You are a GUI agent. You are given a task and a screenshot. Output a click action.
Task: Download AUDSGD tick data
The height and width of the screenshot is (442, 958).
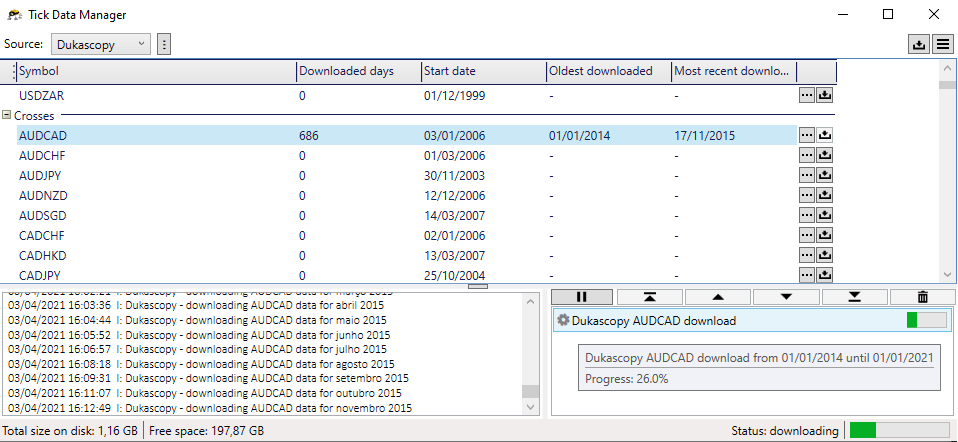coord(825,215)
